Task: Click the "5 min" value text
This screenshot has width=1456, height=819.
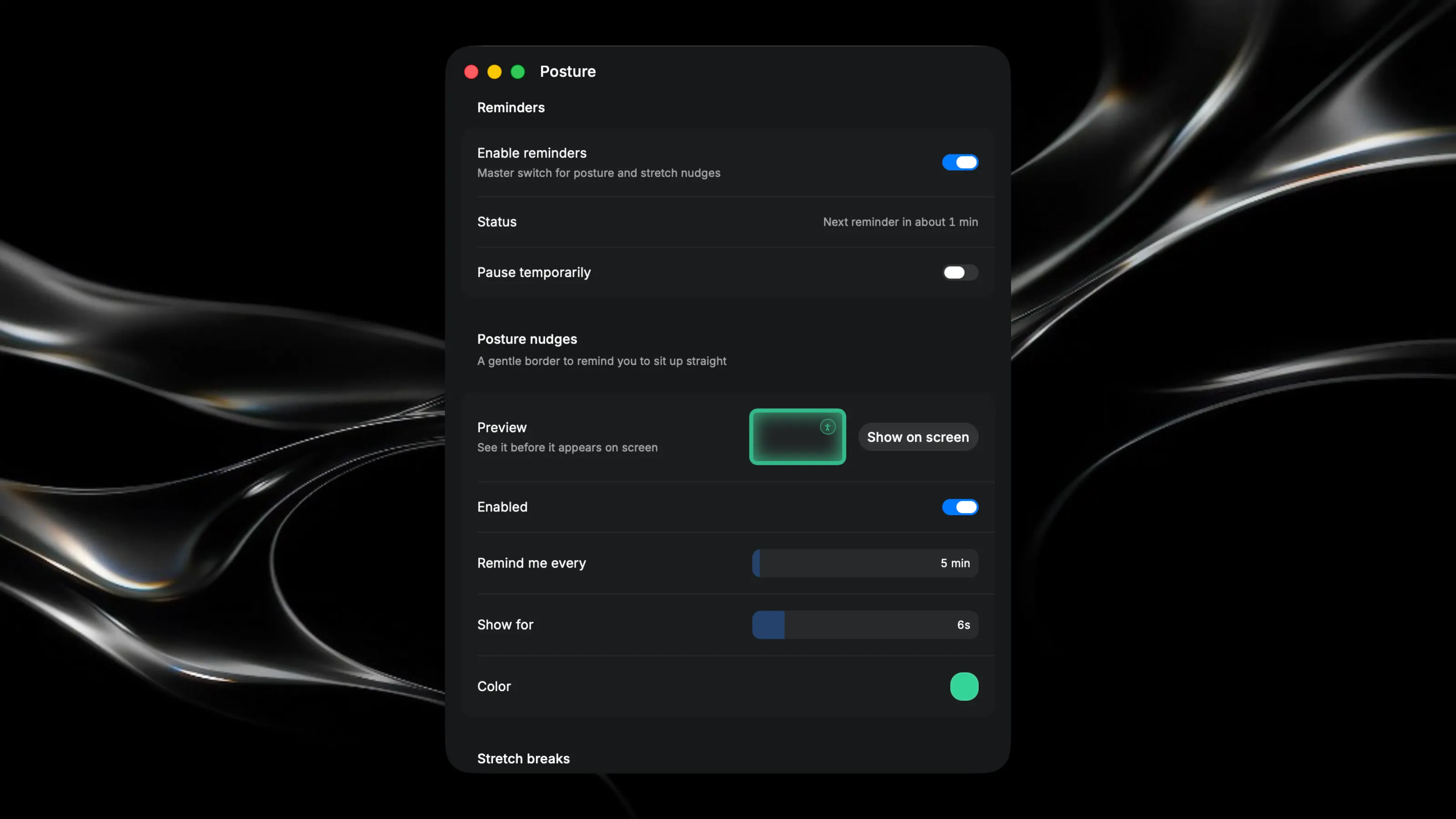Action: pyautogui.click(x=955, y=563)
